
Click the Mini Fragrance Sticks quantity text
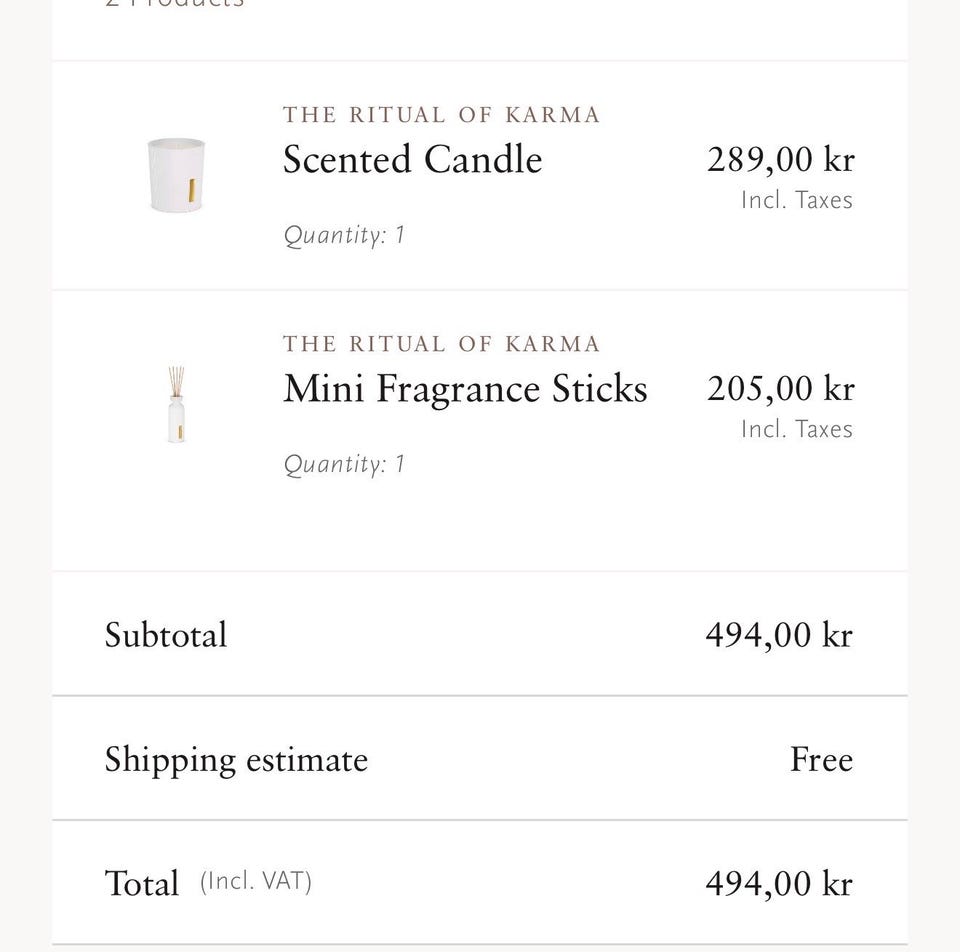pyautogui.click(x=344, y=464)
